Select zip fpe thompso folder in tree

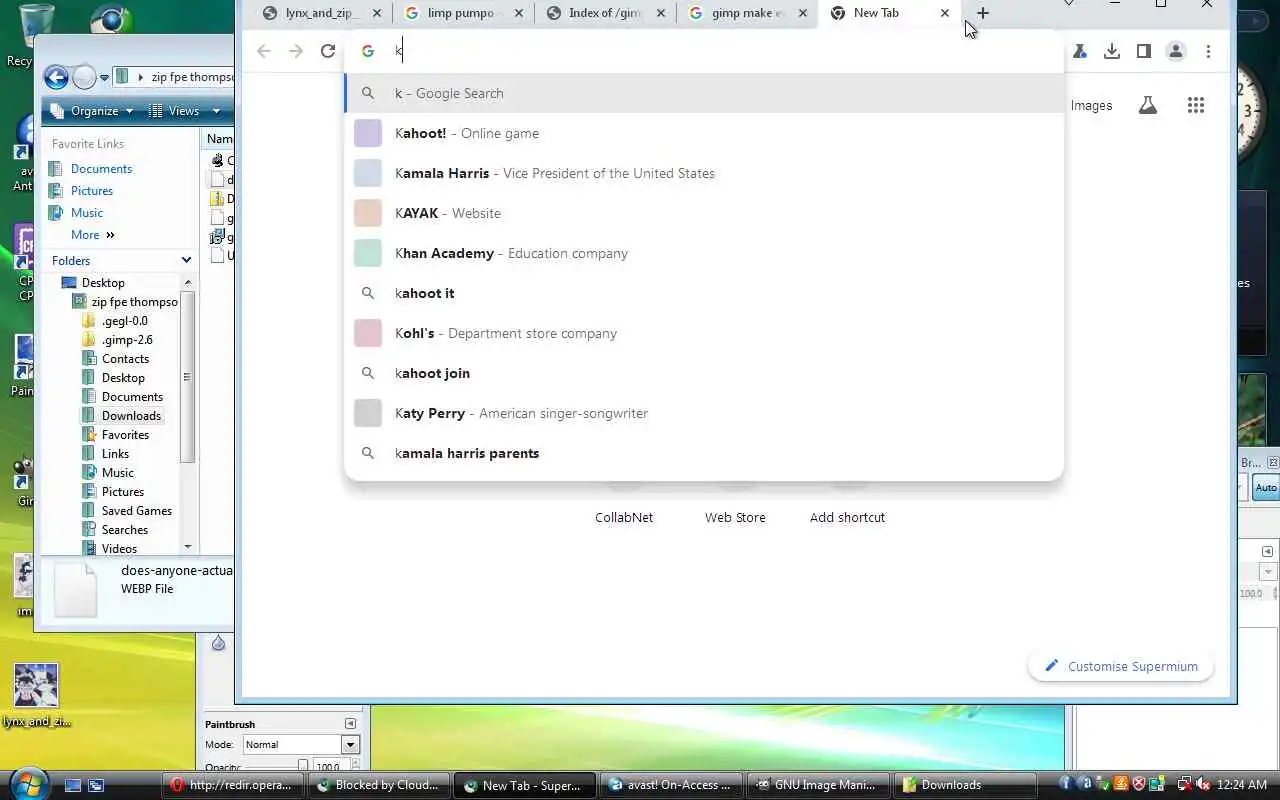pyautogui.click(x=134, y=302)
